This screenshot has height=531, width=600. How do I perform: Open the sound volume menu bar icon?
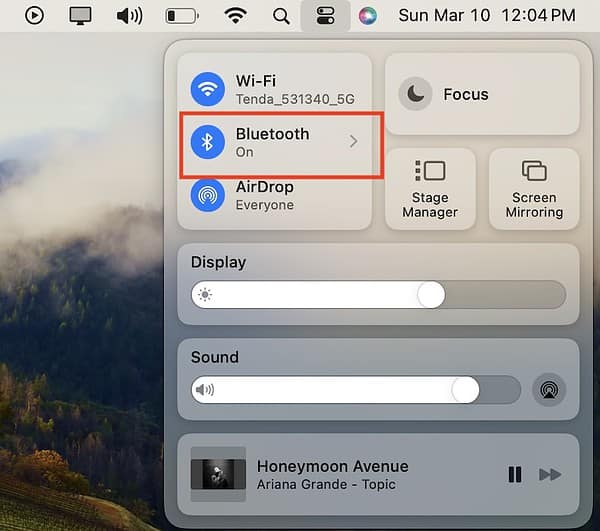click(x=129, y=16)
